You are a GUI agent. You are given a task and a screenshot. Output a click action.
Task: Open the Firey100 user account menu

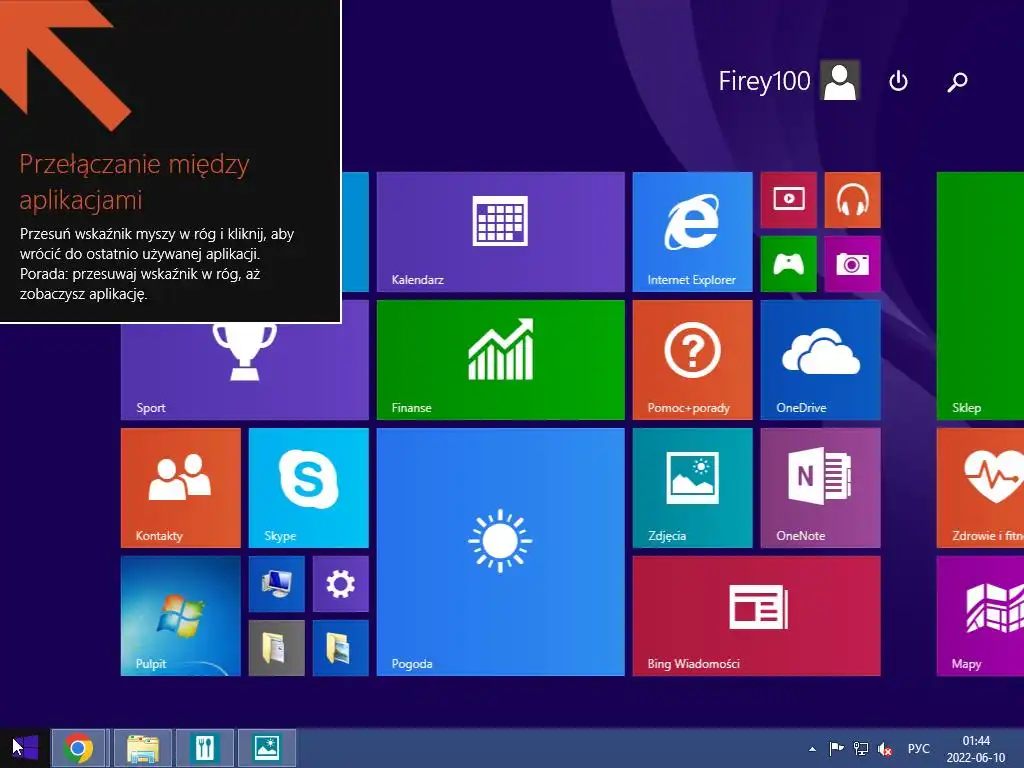click(x=788, y=81)
